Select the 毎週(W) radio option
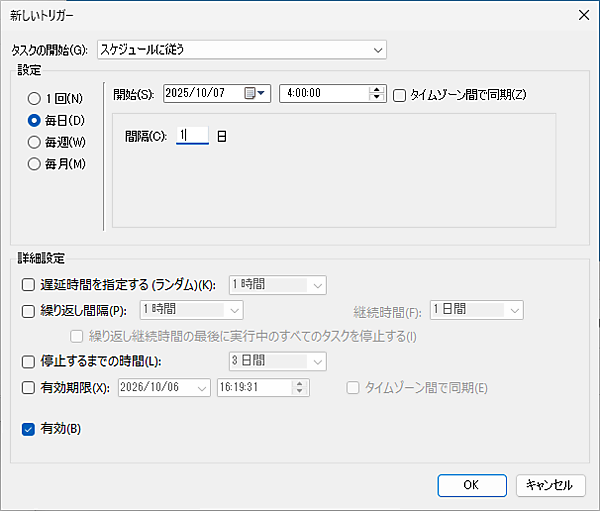The image size is (600, 511). pyautogui.click(x=34, y=142)
